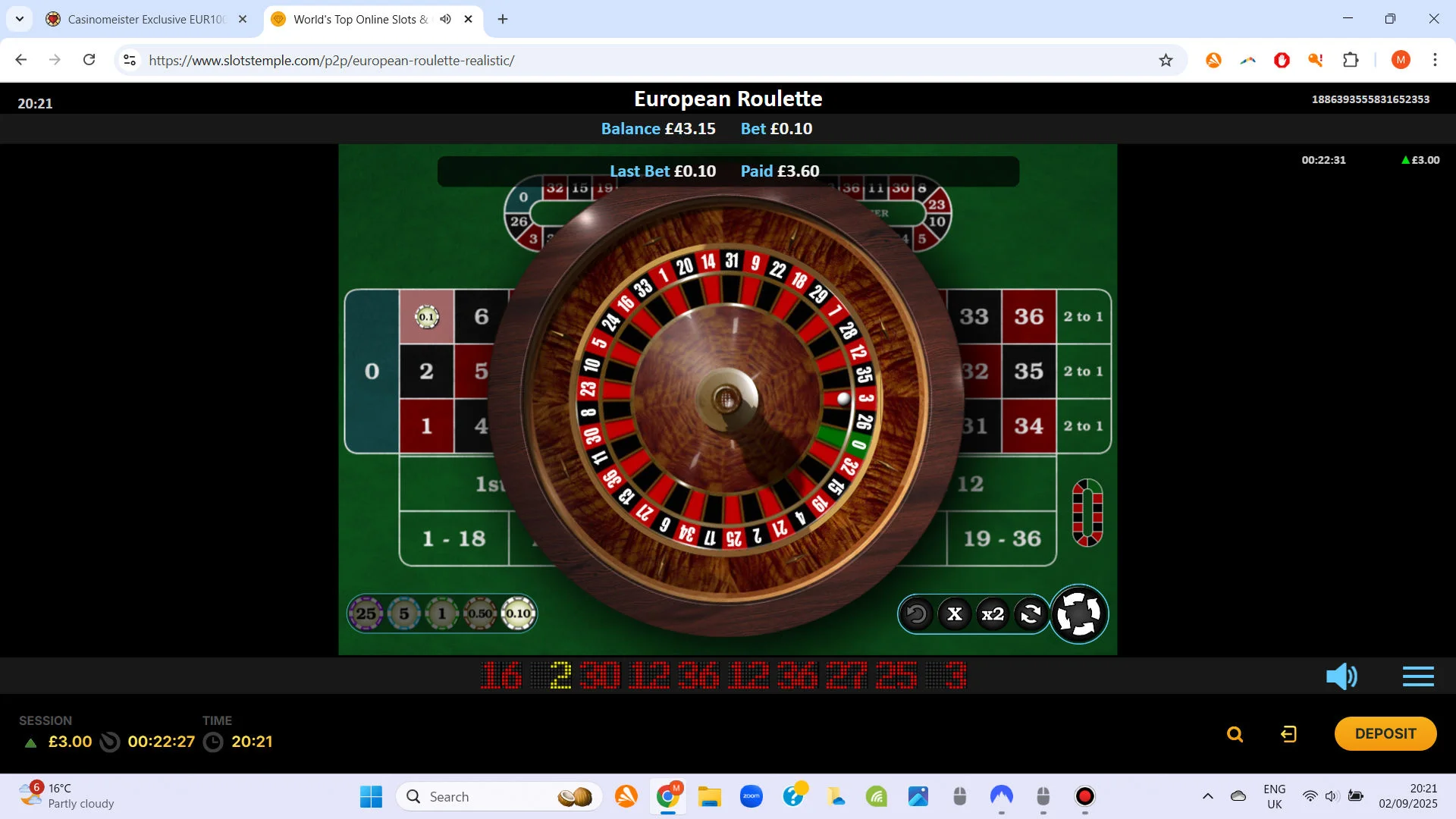Select the 25 value chip
The width and height of the screenshot is (1456, 819).
tap(366, 613)
